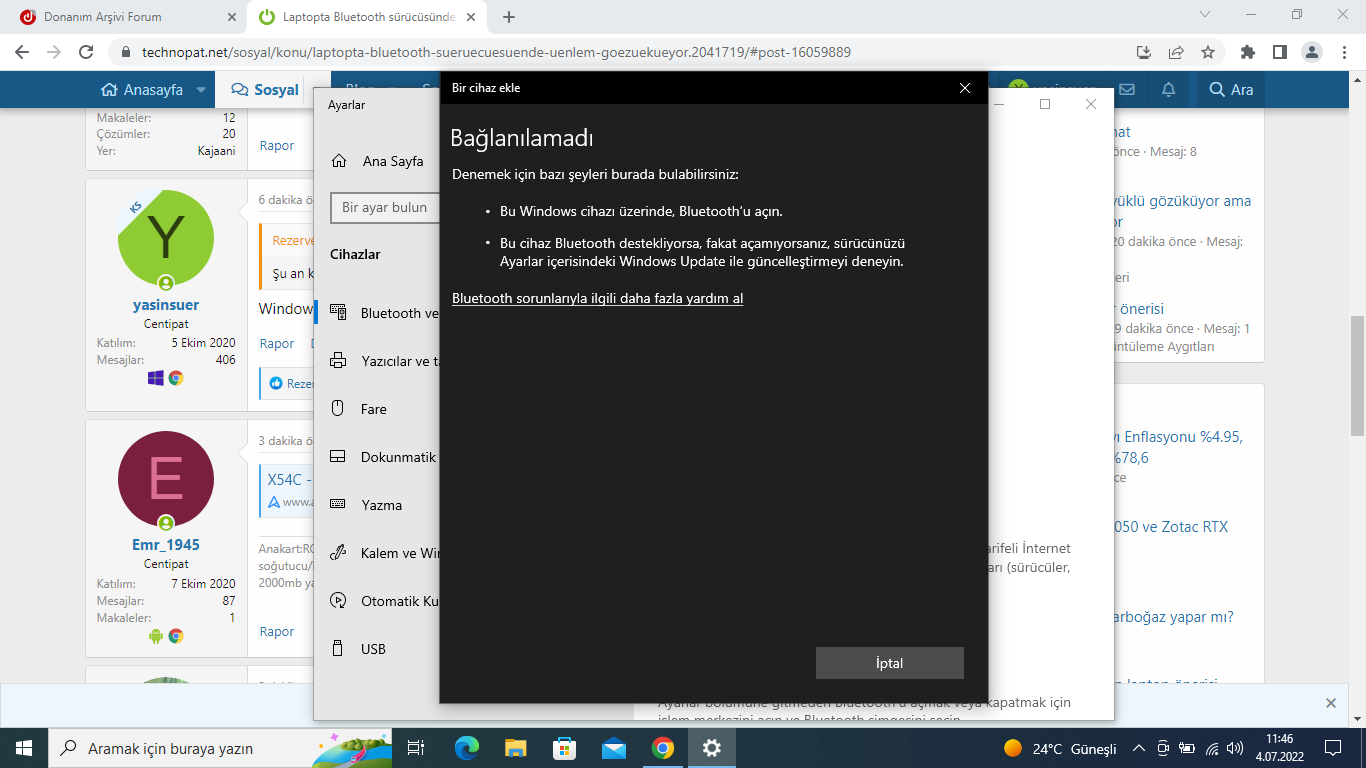The width and height of the screenshot is (1366, 768).
Task: Open yasinsuer profile avatar
Action: (166, 239)
